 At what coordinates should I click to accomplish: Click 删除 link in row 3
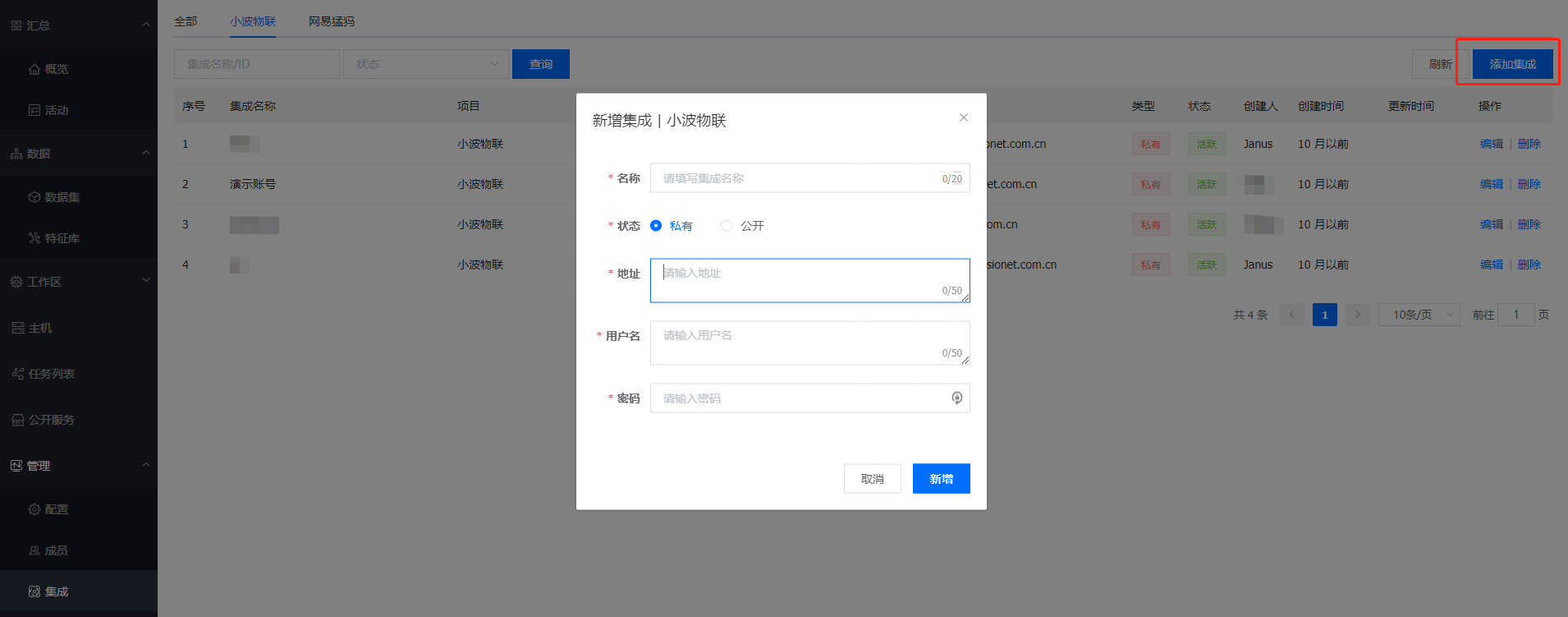click(1529, 224)
